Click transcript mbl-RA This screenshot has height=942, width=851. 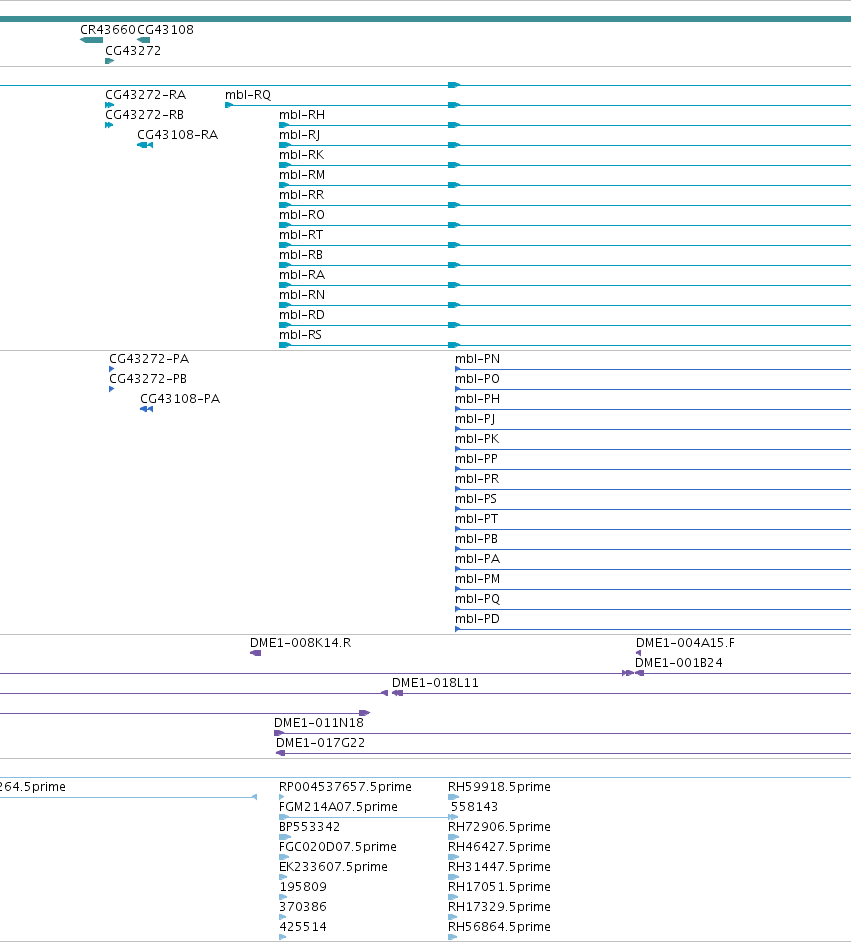click(x=302, y=275)
